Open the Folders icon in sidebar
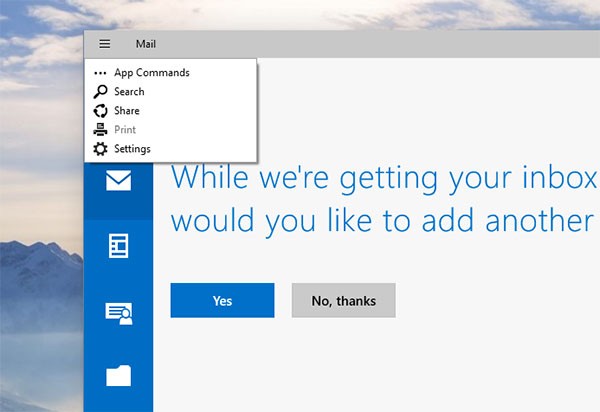Viewport: 600px width, 412px height. click(x=119, y=376)
